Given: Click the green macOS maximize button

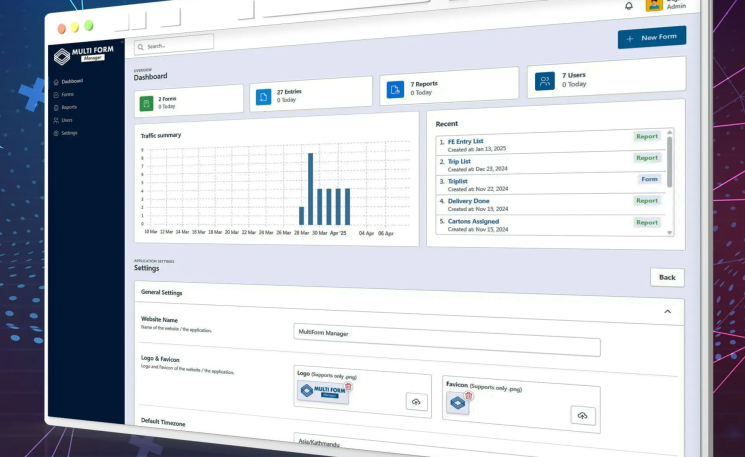Looking at the screenshot, I should click(88, 26).
